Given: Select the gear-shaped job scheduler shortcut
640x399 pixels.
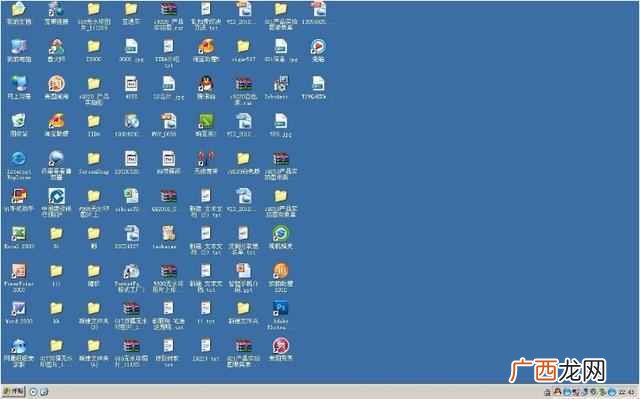Looking at the screenshot, I should click(x=281, y=83).
